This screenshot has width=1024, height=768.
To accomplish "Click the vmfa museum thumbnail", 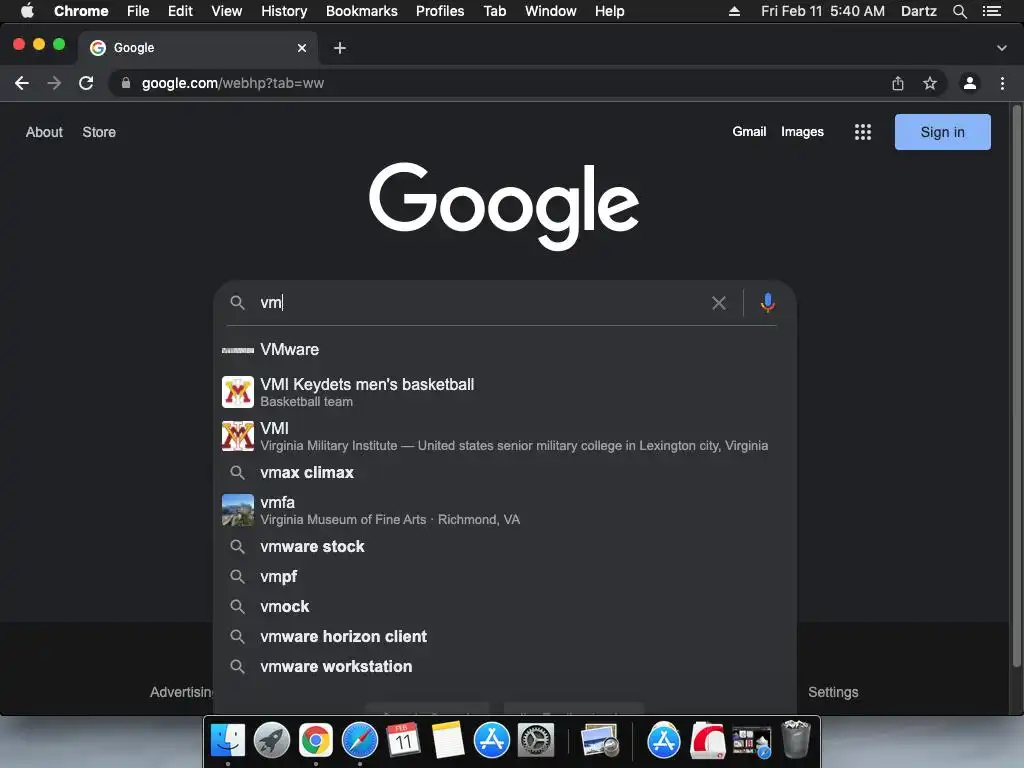I will point(238,510).
